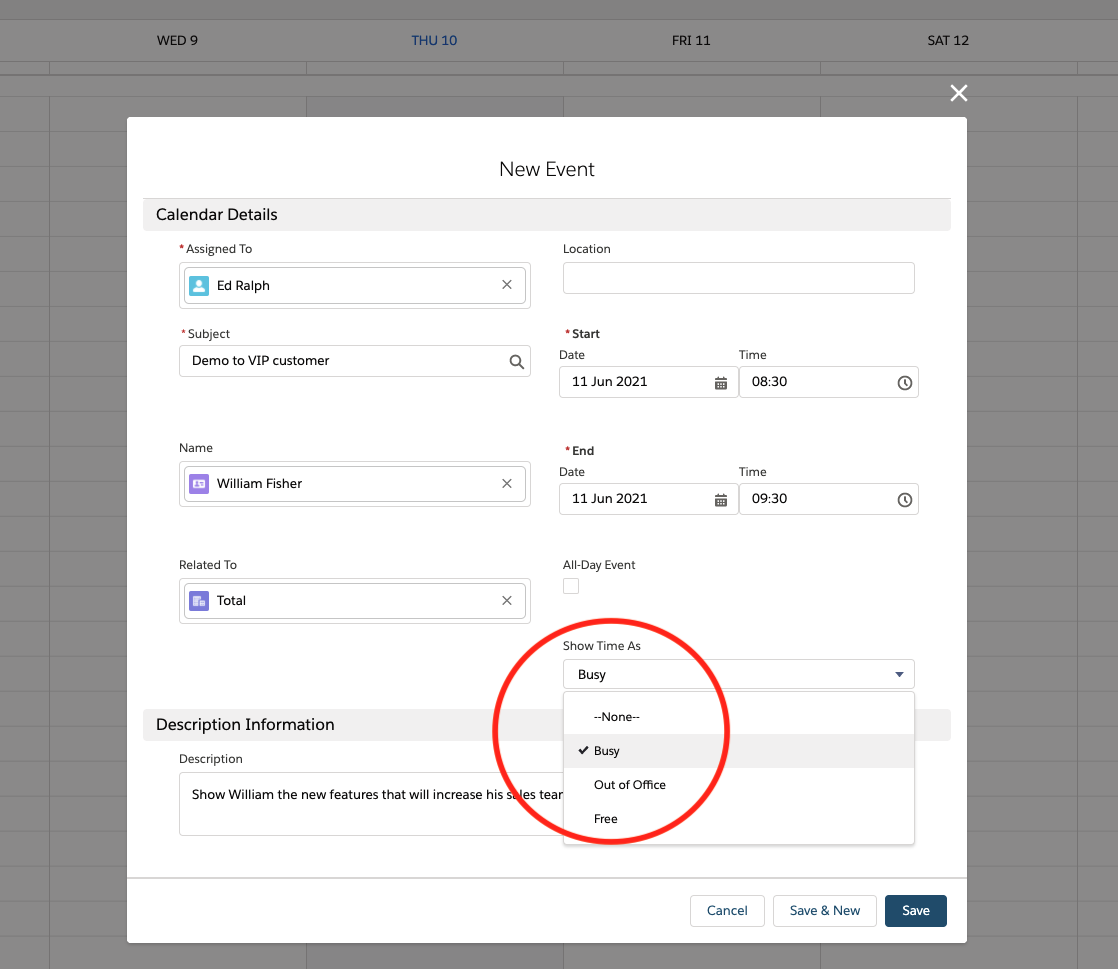1118x969 pixels.
Task: Toggle the All-Day Event checkbox
Action: pos(570,586)
